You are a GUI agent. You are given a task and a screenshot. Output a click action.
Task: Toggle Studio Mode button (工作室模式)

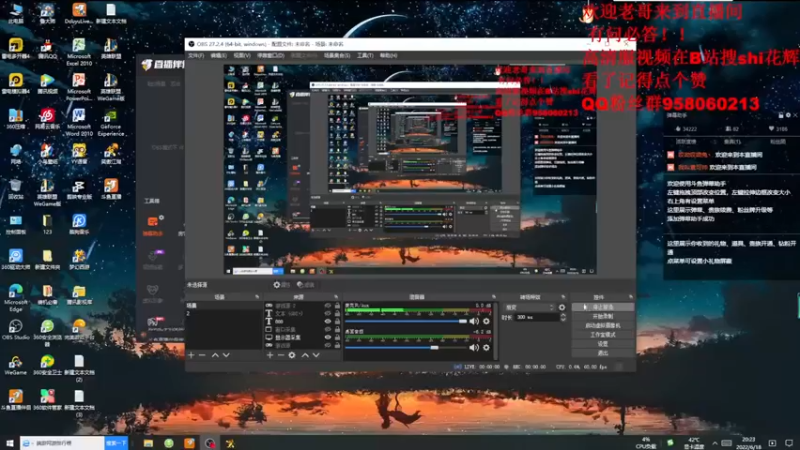(603, 335)
